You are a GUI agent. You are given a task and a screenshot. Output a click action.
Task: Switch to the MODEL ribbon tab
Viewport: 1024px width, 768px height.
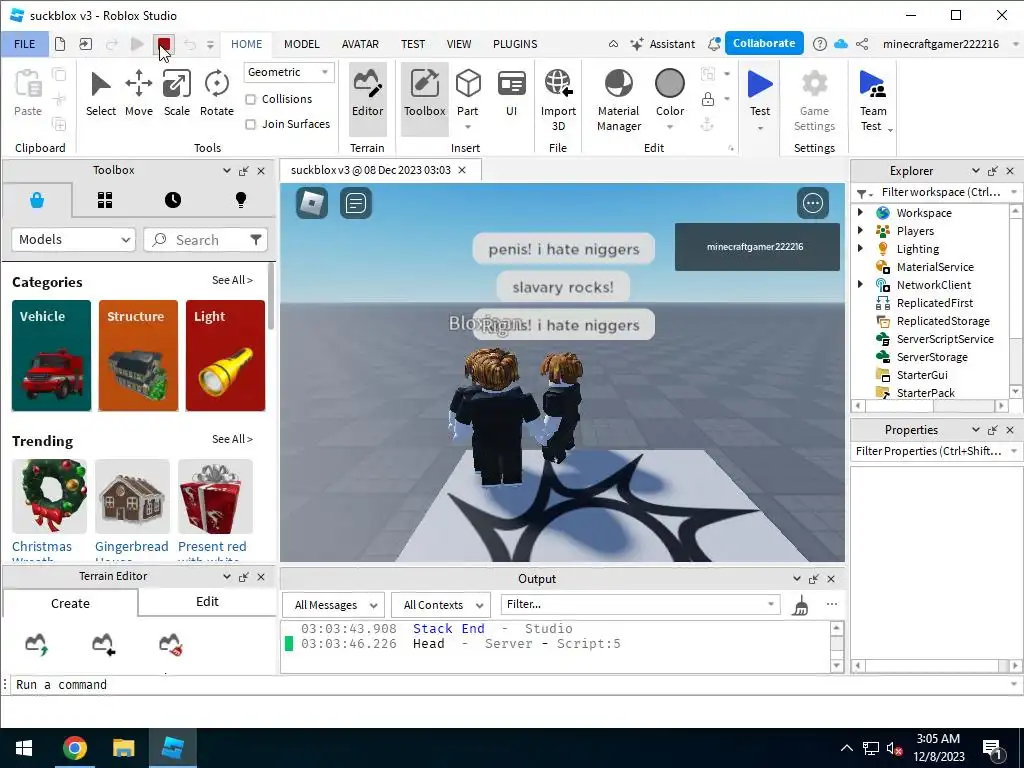pyautogui.click(x=302, y=44)
